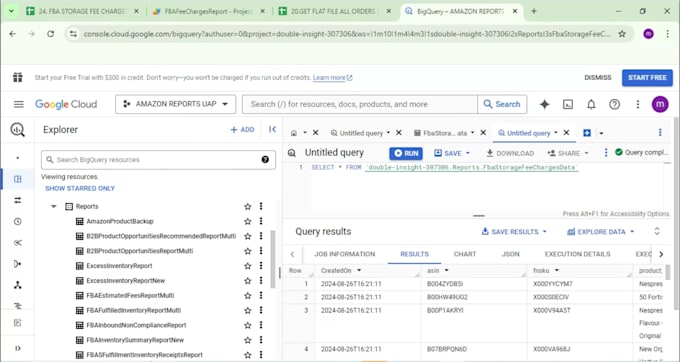680x362 pixels.
Task: Dismiss the free trial banner
Action: click(598, 78)
